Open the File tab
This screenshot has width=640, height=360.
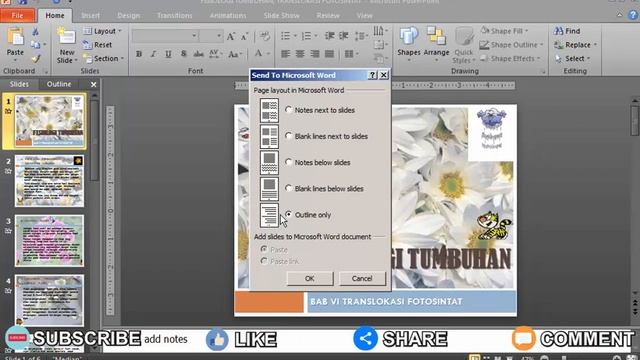(17, 16)
